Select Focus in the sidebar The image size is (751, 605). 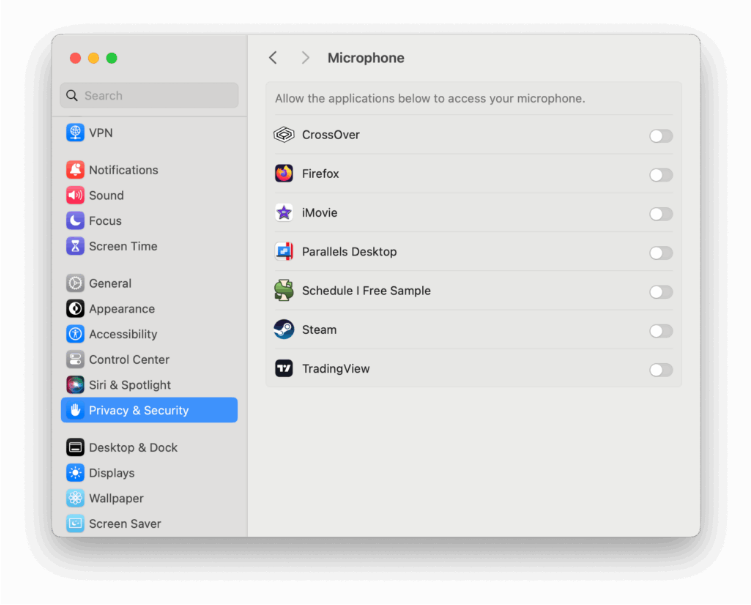pyautogui.click(x=149, y=220)
